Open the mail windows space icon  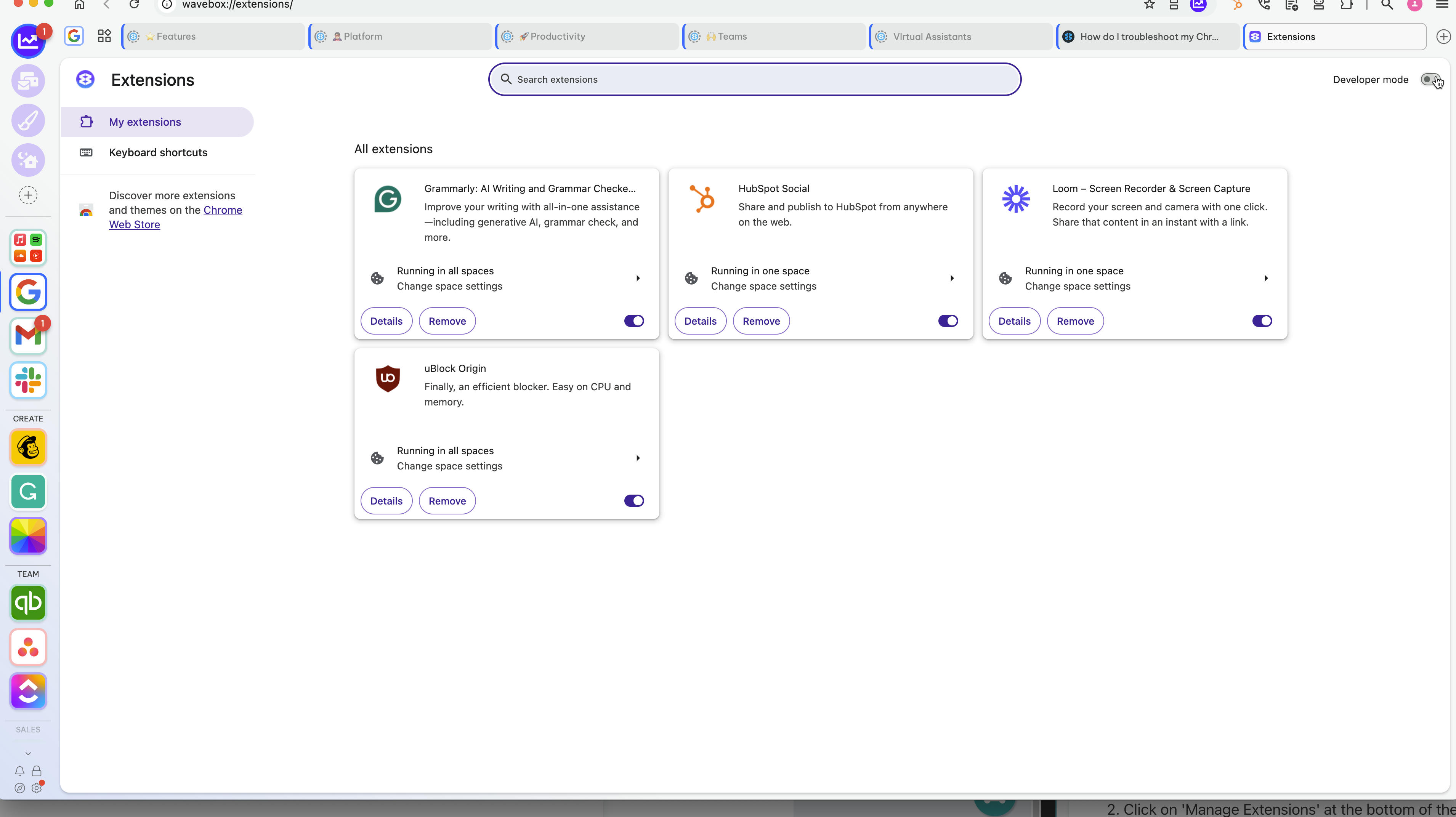pyautogui.click(x=28, y=81)
